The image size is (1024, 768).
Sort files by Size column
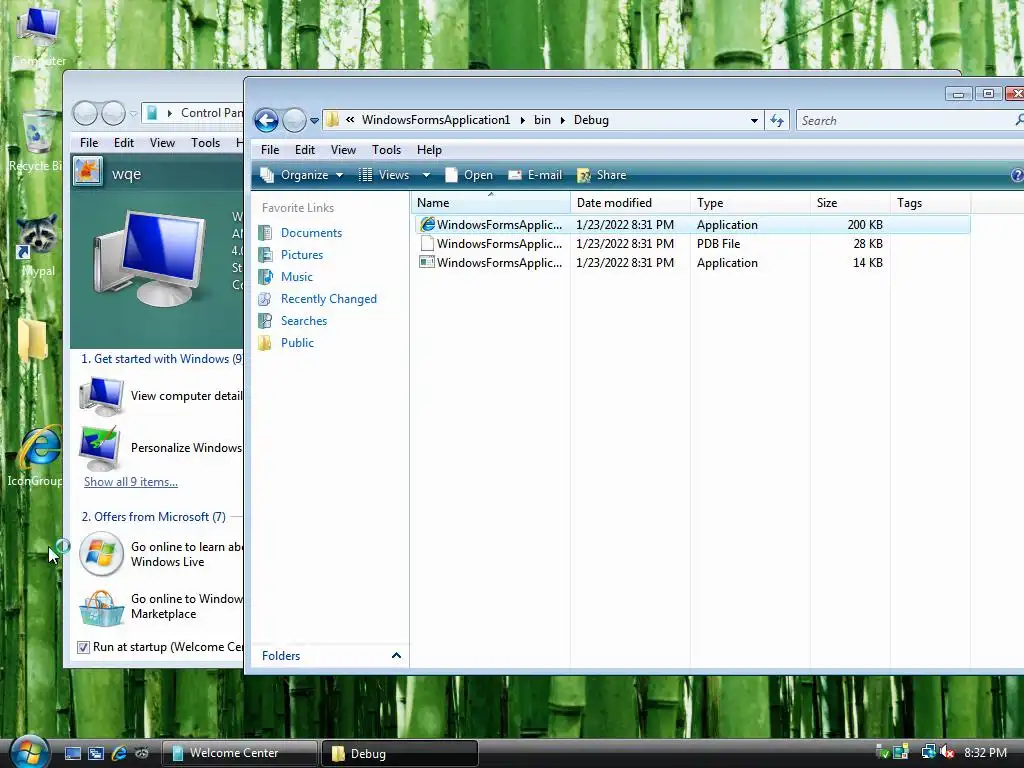coord(850,203)
